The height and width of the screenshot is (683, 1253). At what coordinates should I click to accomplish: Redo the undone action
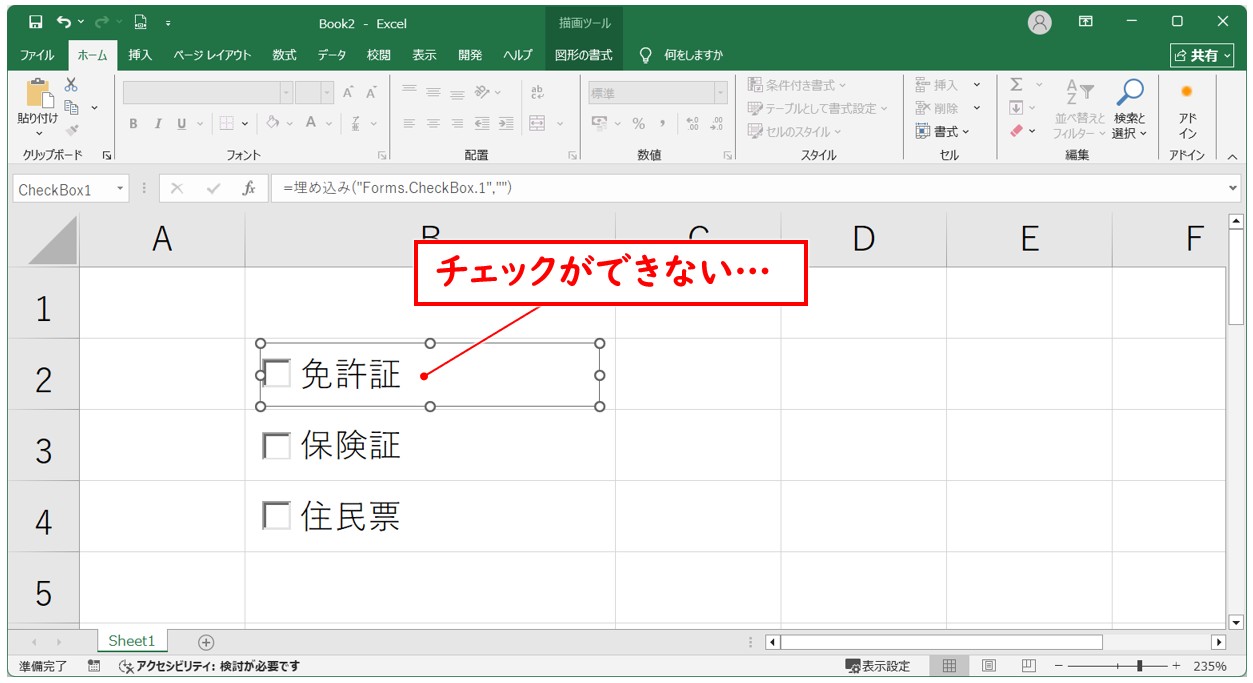point(102,22)
